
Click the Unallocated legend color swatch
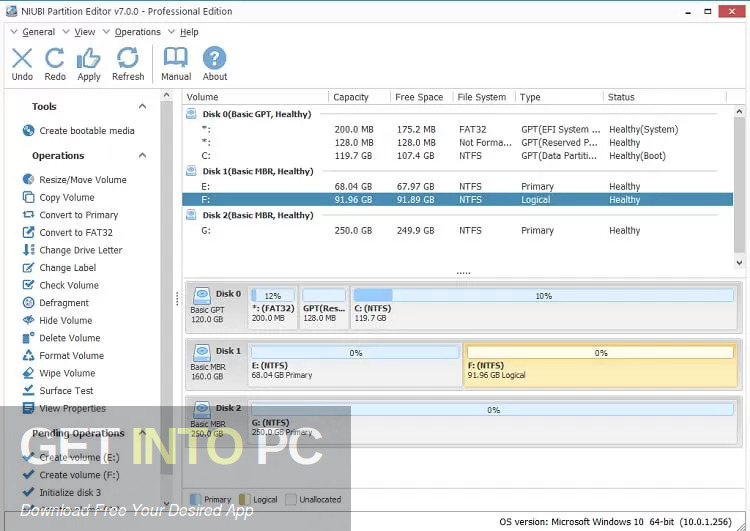[x=290, y=499]
